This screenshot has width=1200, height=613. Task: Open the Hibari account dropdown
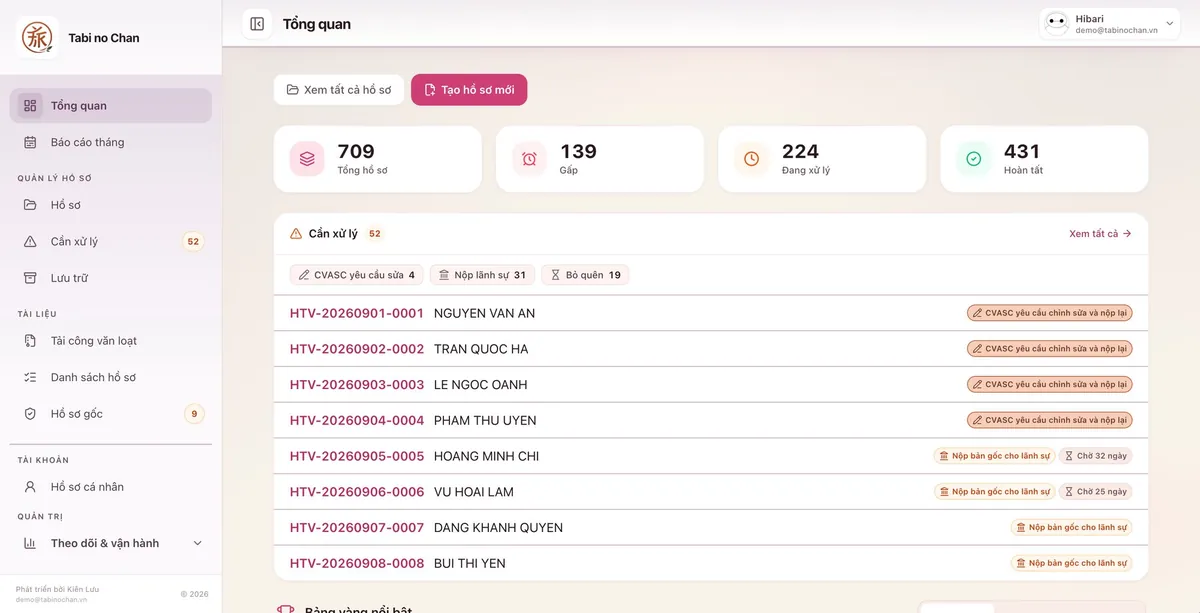click(1110, 24)
